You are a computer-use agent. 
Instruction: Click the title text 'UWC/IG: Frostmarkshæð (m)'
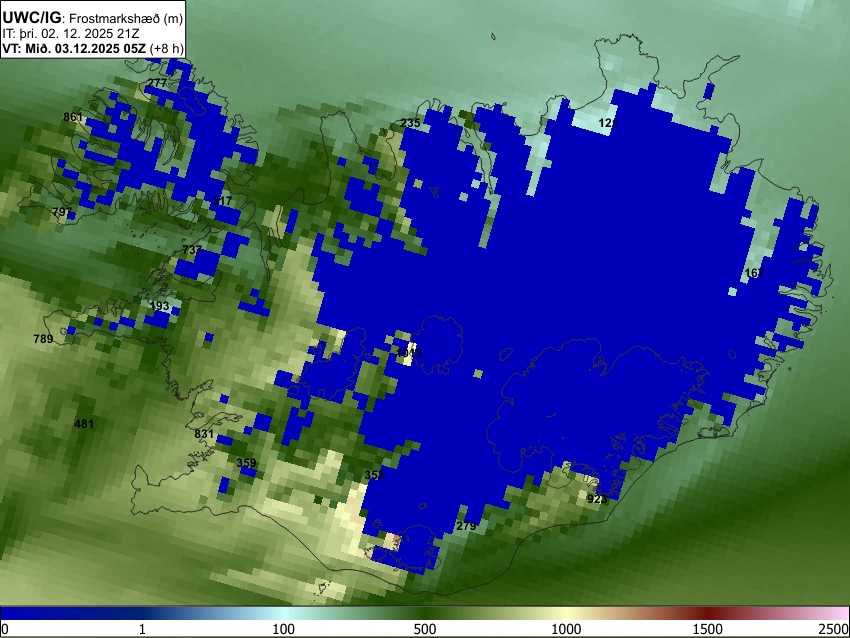(x=93, y=18)
